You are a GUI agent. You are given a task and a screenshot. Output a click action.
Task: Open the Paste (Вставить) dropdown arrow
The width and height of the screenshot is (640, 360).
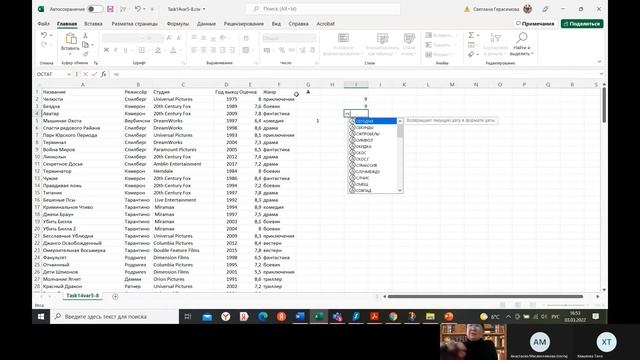click(x=70, y=54)
